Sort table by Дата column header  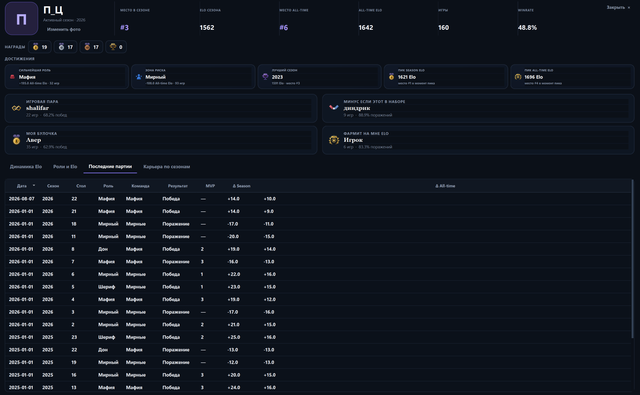pos(22,186)
